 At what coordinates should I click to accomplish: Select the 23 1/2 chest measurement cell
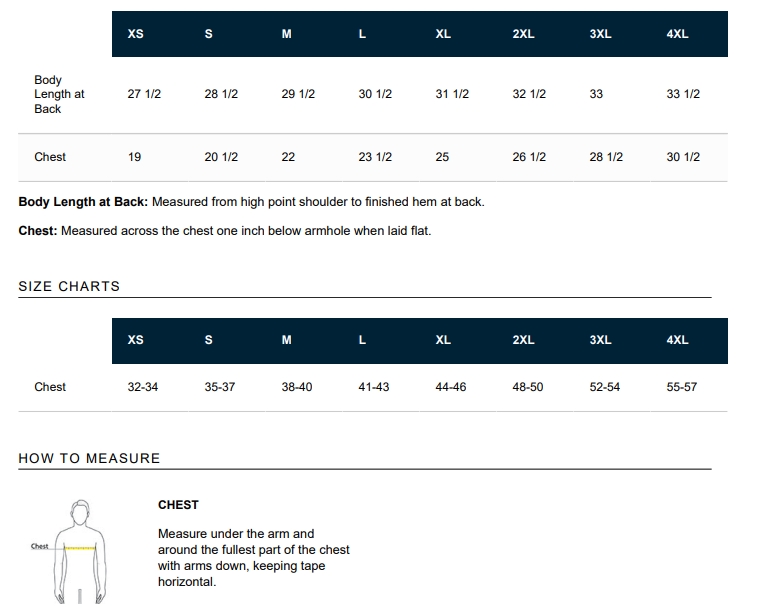pos(375,157)
